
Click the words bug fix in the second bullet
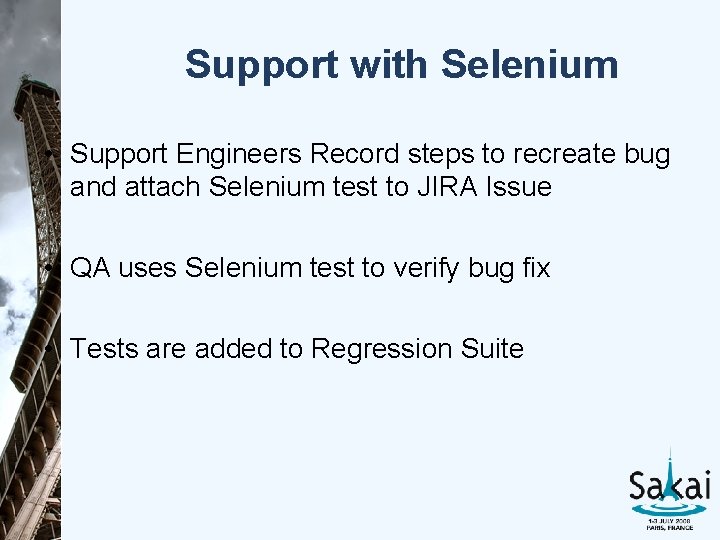[x=509, y=268]
